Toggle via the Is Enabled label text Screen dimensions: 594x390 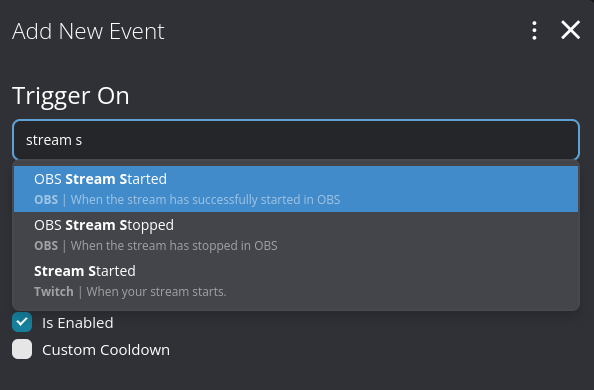coord(78,323)
